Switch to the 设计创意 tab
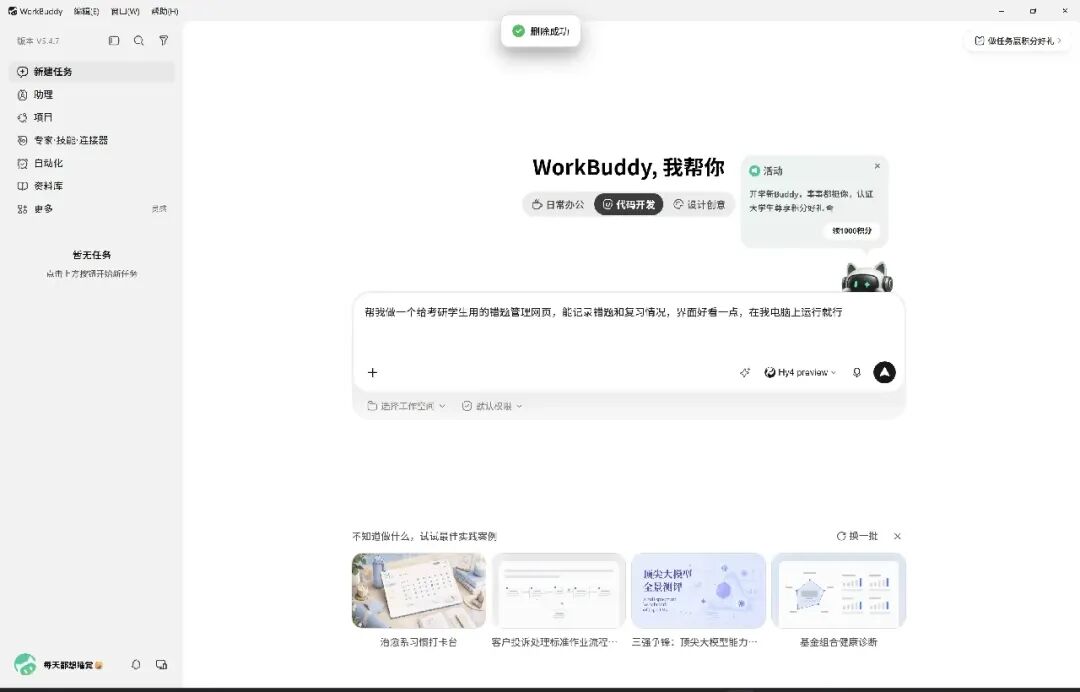This screenshot has width=1080, height=692. pos(698,205)
